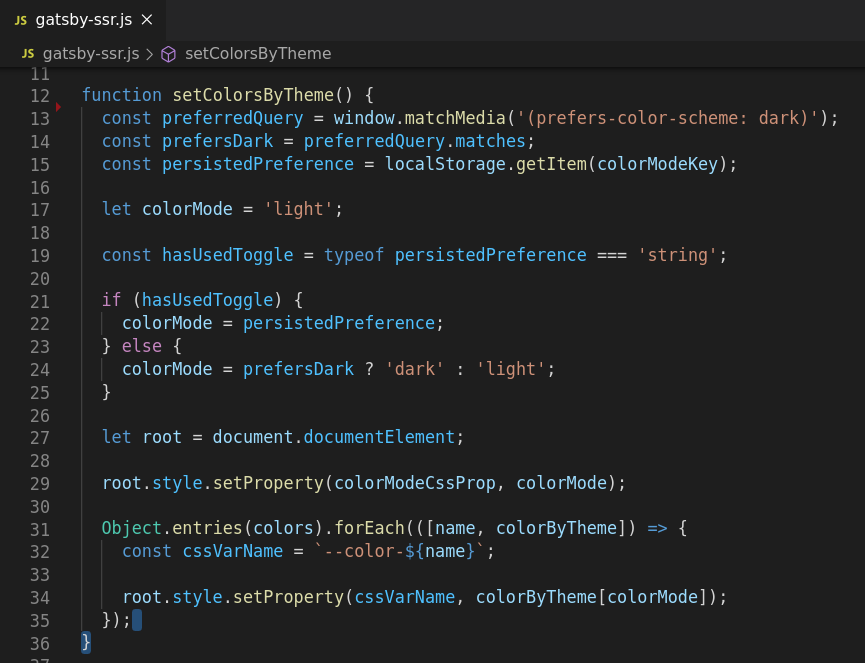Close the gatsby-ssr.js tab
The image size is (865, 663).
pyautogui.click(x=147, y=20)
